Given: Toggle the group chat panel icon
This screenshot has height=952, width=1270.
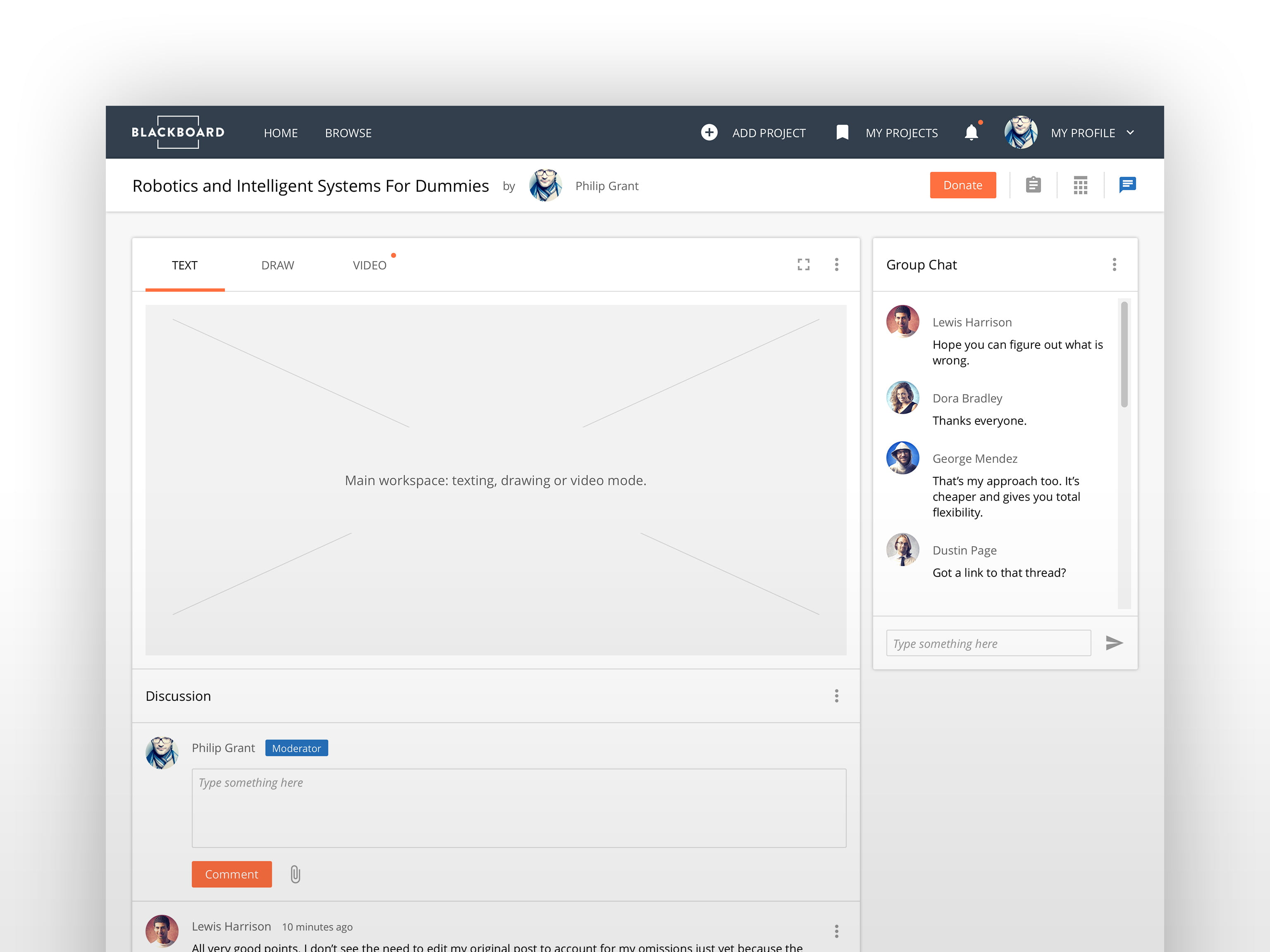Looking at the screenshot, I should click(1127, 184).
